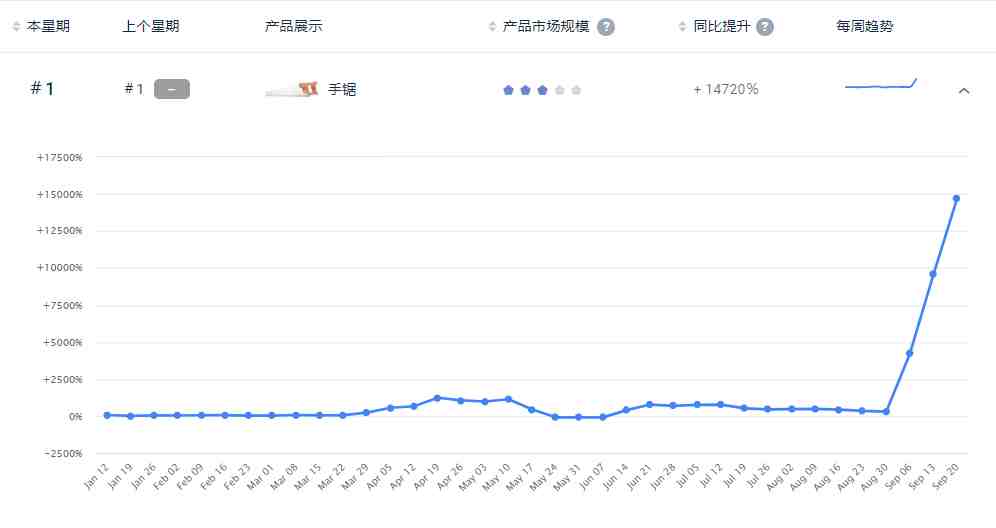996x528 pixels.
Task: Click the 上个星期 column header
Action: [151, 27]
